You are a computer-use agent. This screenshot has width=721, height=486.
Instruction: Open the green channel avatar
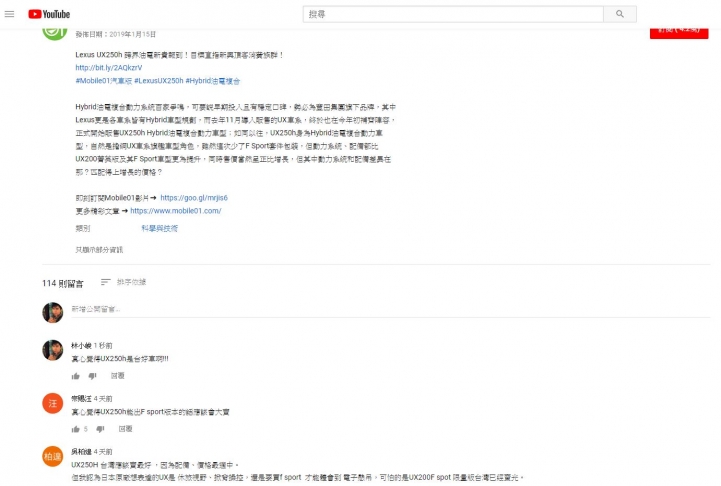pos(55,34)
